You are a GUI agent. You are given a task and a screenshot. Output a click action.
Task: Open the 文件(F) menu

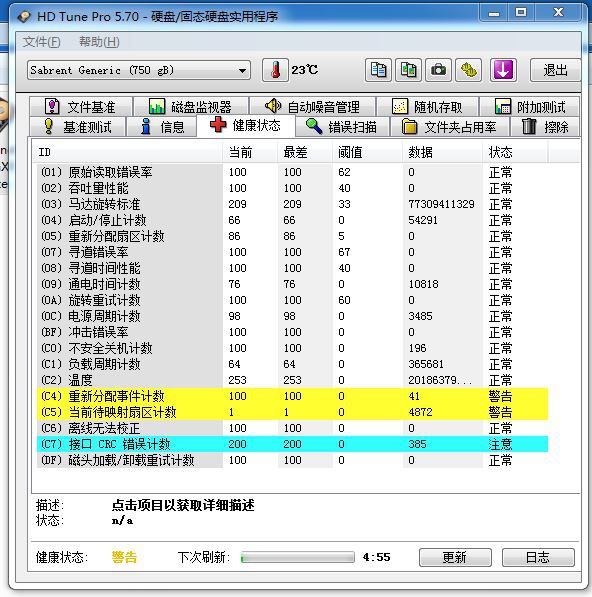pos(41,42)
